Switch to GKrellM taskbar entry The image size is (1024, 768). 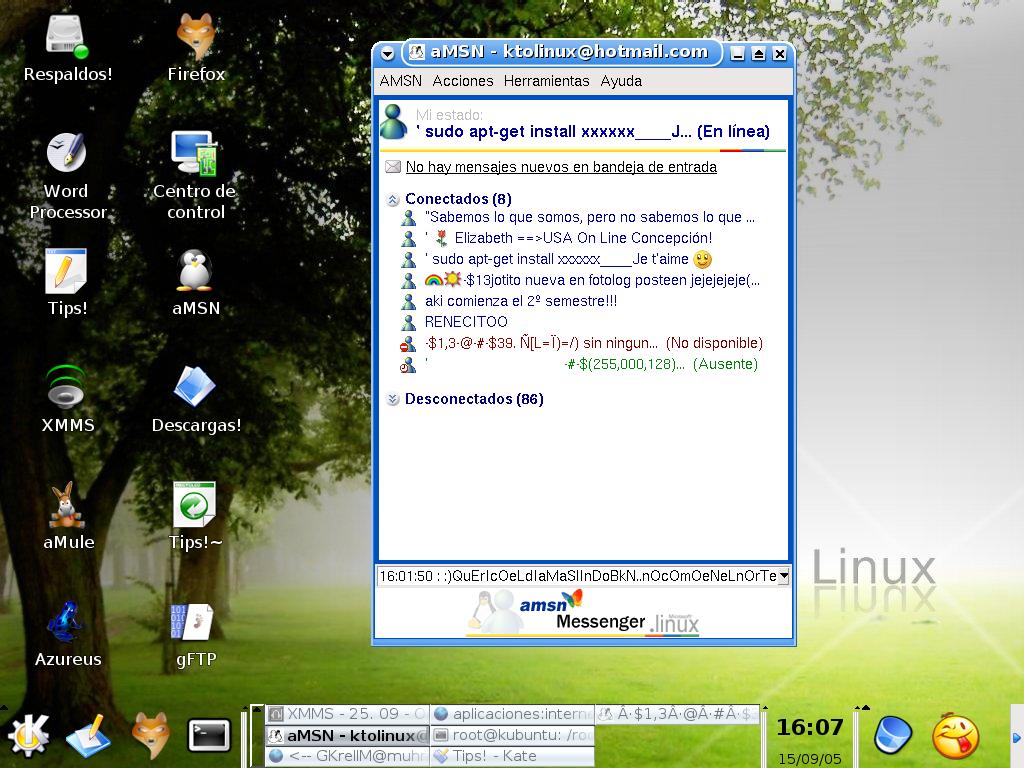point(347,756)
